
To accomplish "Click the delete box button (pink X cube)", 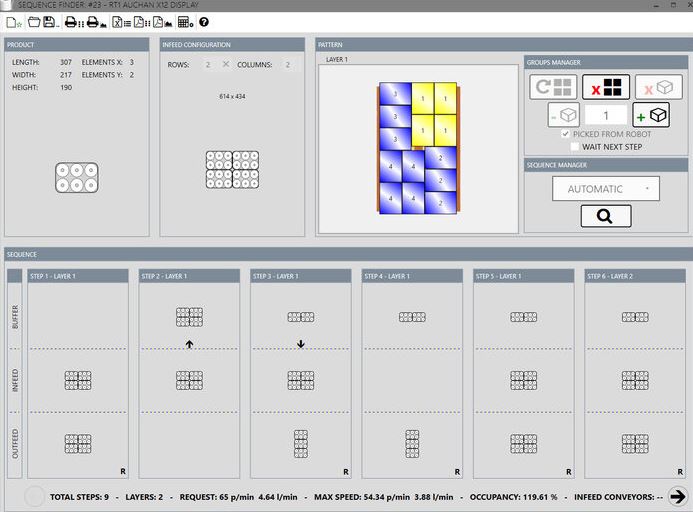I will 659,88.
